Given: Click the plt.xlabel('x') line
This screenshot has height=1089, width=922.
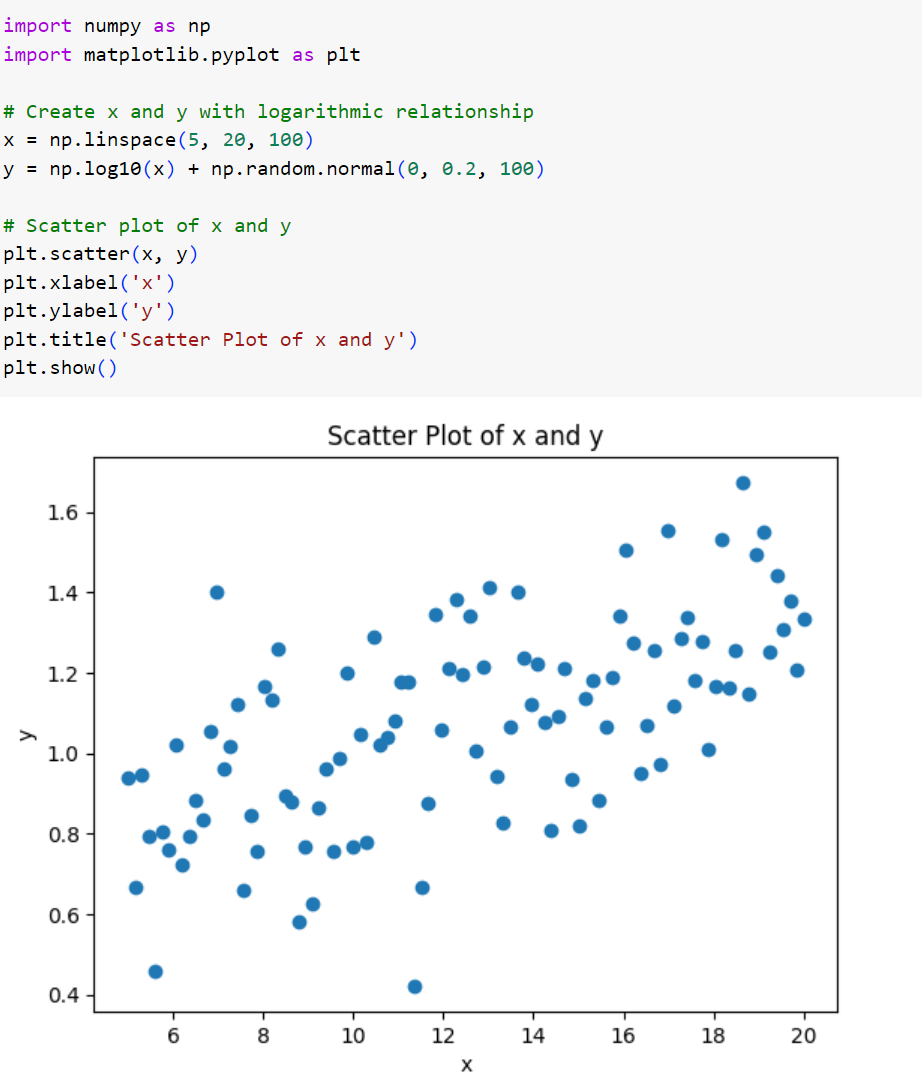Looking at the screenshot, I should 90,283.
